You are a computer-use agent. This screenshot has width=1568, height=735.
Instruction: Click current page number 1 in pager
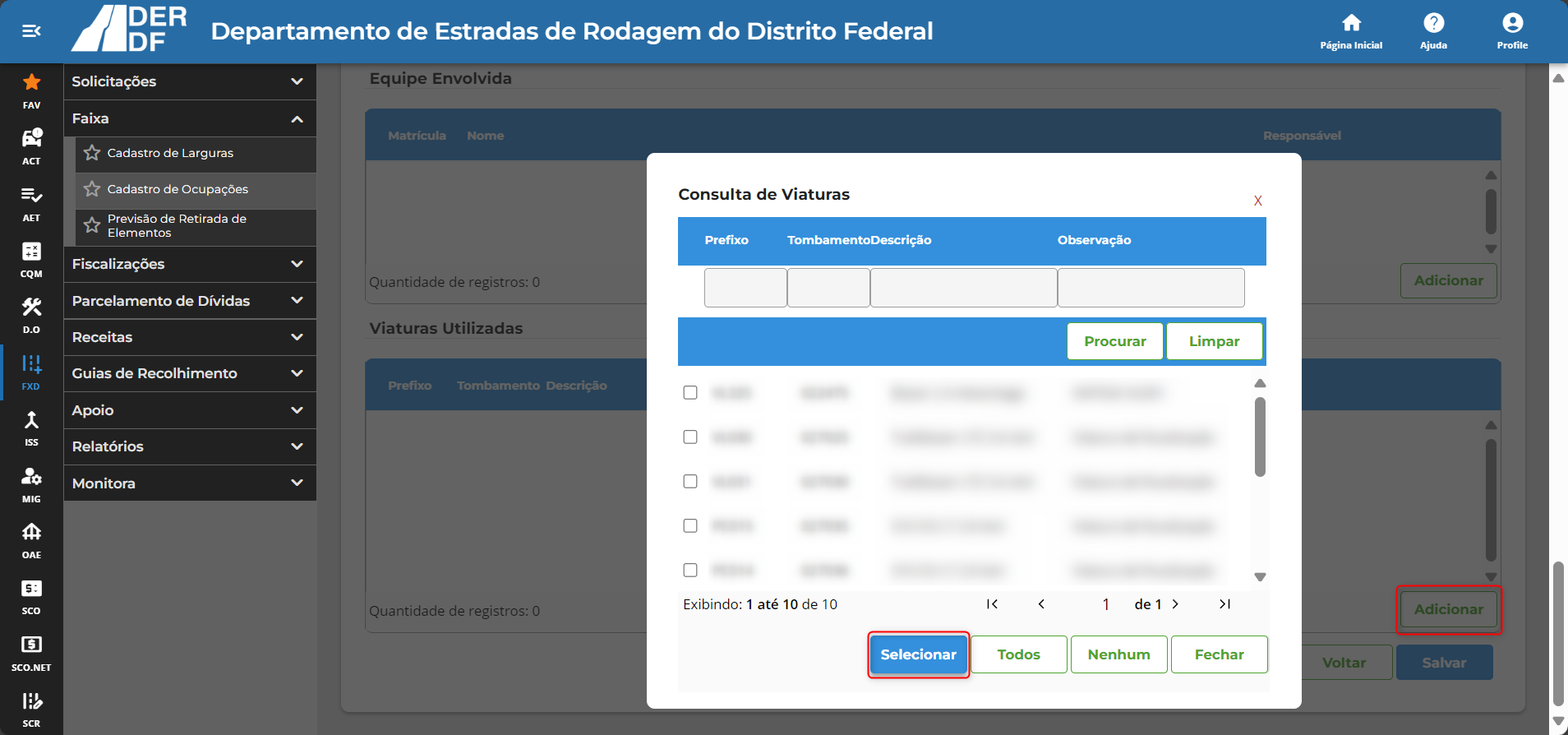point(1106,604)
